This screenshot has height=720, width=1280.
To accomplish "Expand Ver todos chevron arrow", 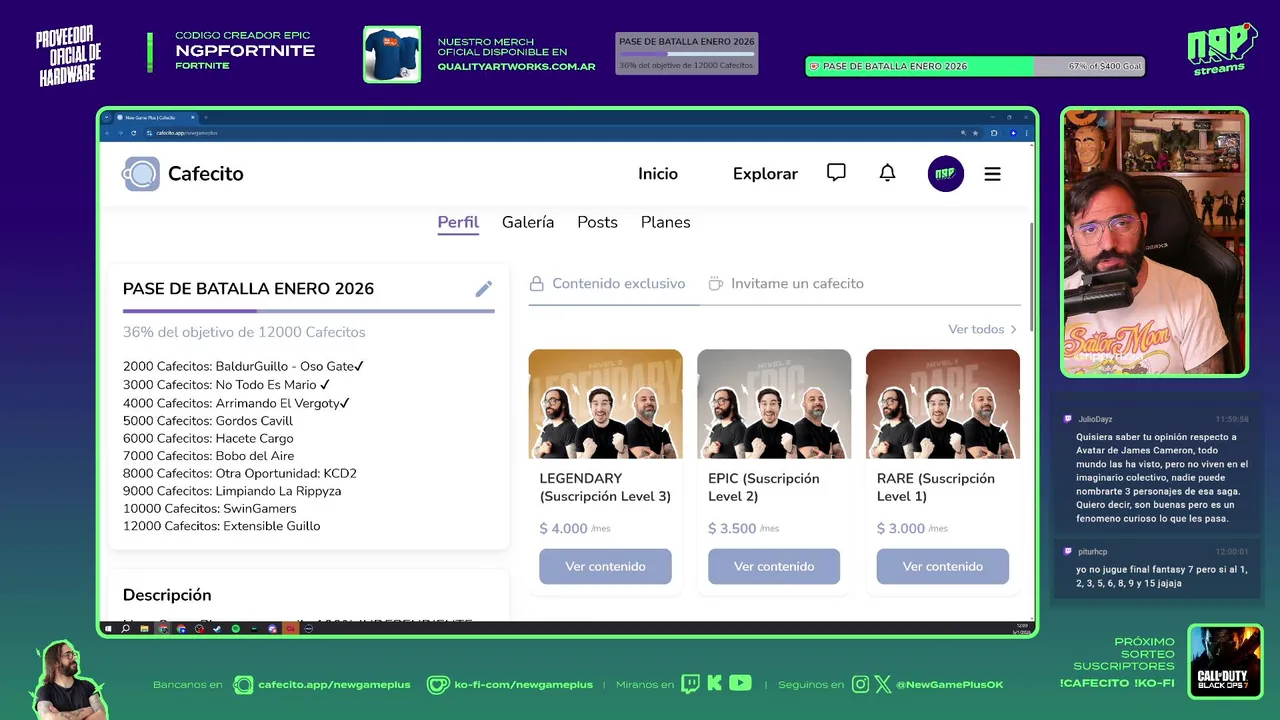I will click(1013, 329).
